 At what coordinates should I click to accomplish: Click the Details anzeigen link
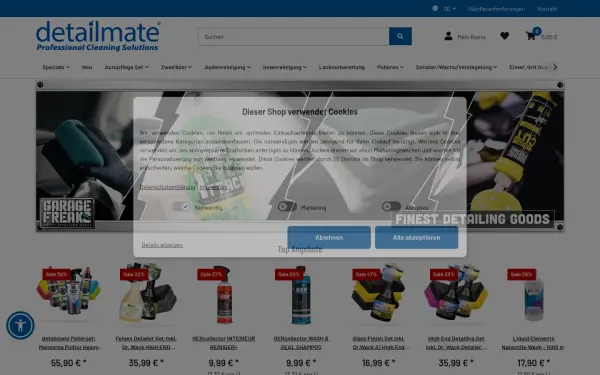(162, 245)
